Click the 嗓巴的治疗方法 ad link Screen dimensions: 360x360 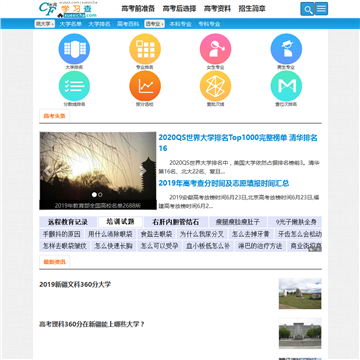(261, 246)
